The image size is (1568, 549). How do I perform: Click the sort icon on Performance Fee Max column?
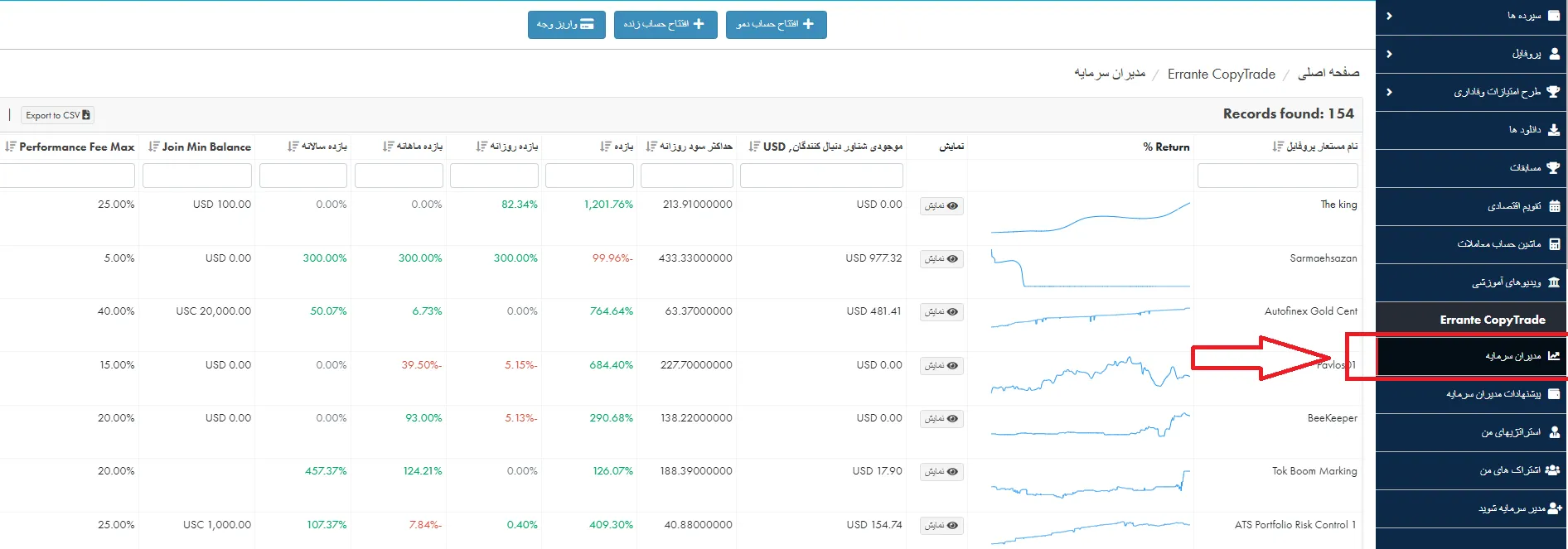click(10, 147)
